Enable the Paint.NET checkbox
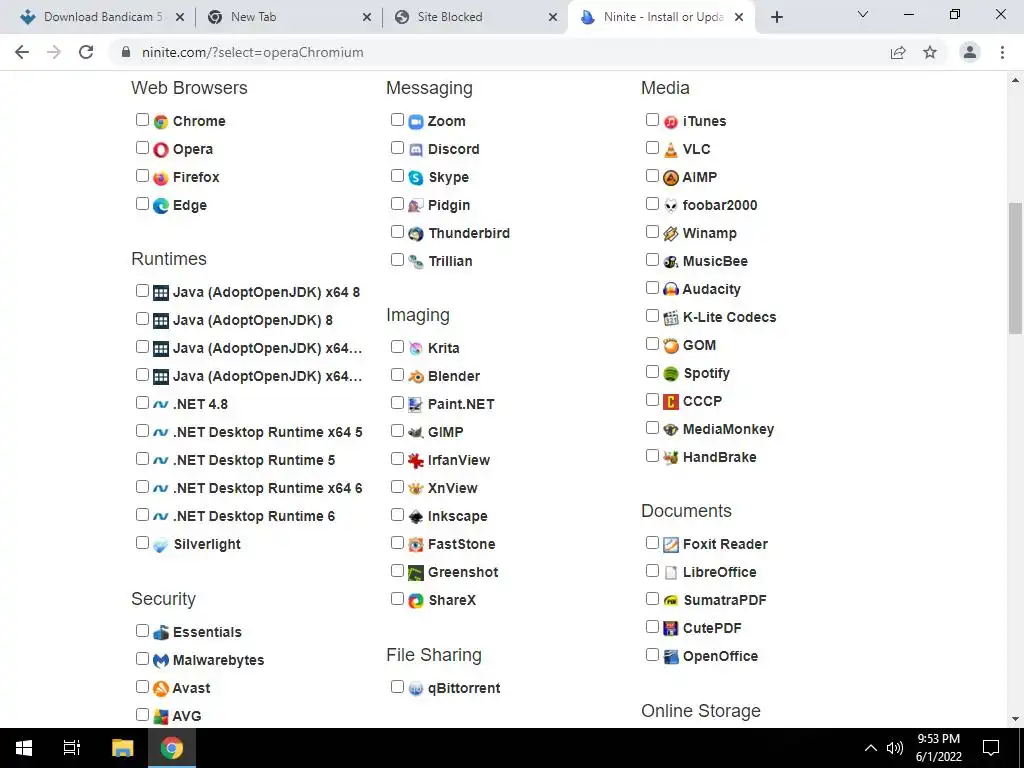 tap(397, 402)
